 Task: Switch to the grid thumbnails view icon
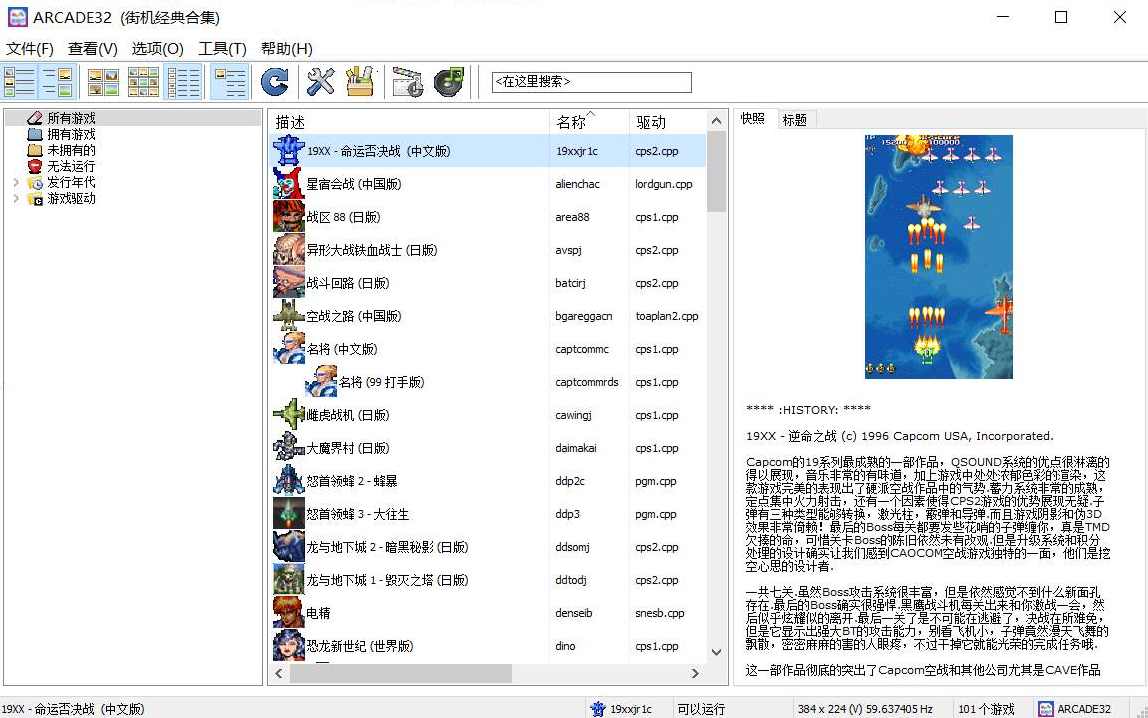pos(143,82)
